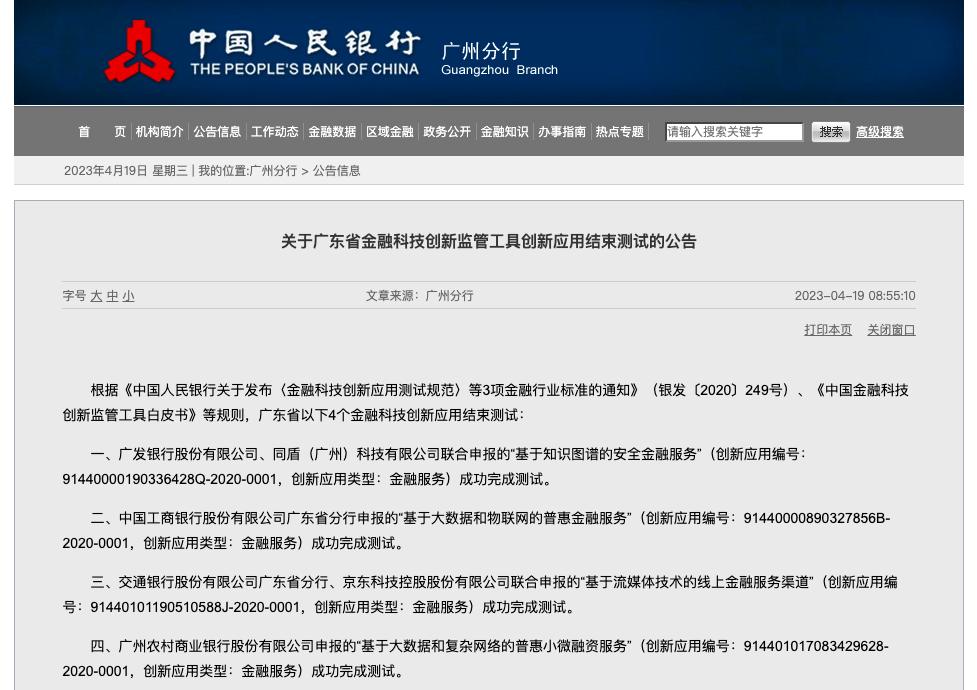Click 打印本页 to print the page

pos(828,330)
